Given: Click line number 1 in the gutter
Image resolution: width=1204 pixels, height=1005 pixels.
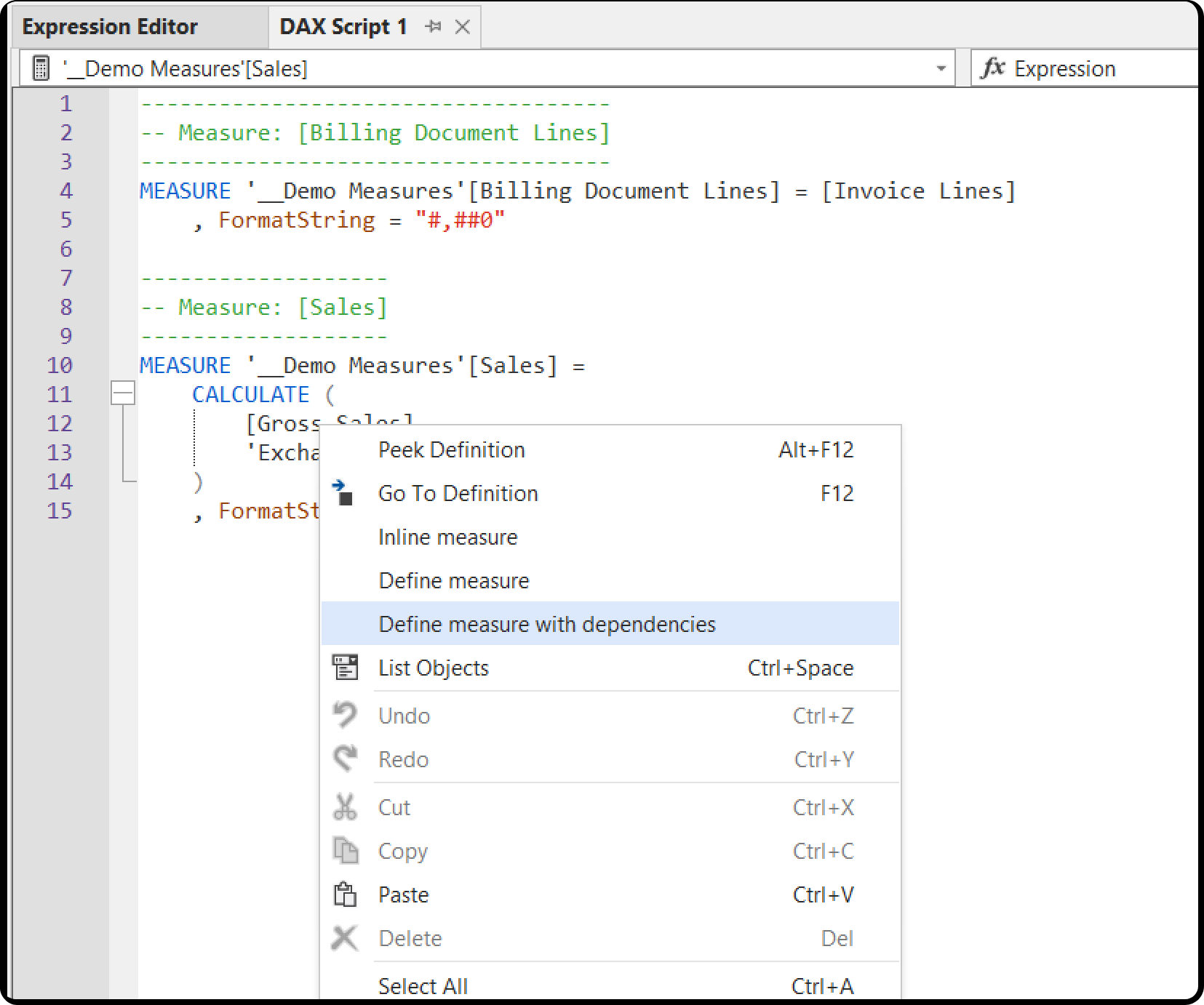Looking at the screenshot, I should coord(65,103).
